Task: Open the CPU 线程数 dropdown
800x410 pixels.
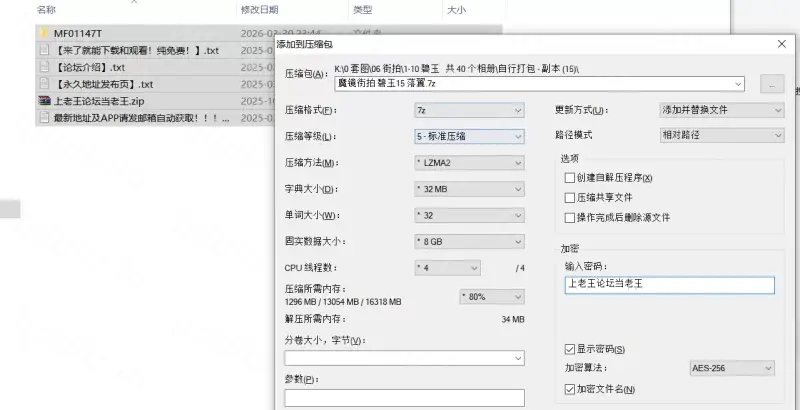Action: click(x=447, y=268)
